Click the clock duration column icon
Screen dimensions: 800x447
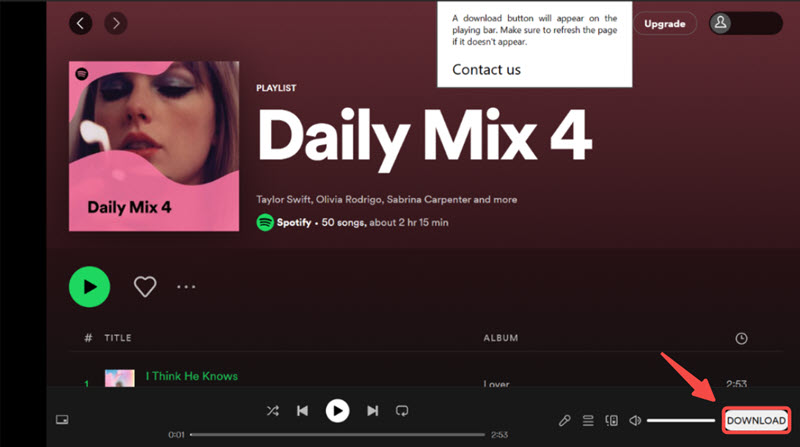[741, 338]
